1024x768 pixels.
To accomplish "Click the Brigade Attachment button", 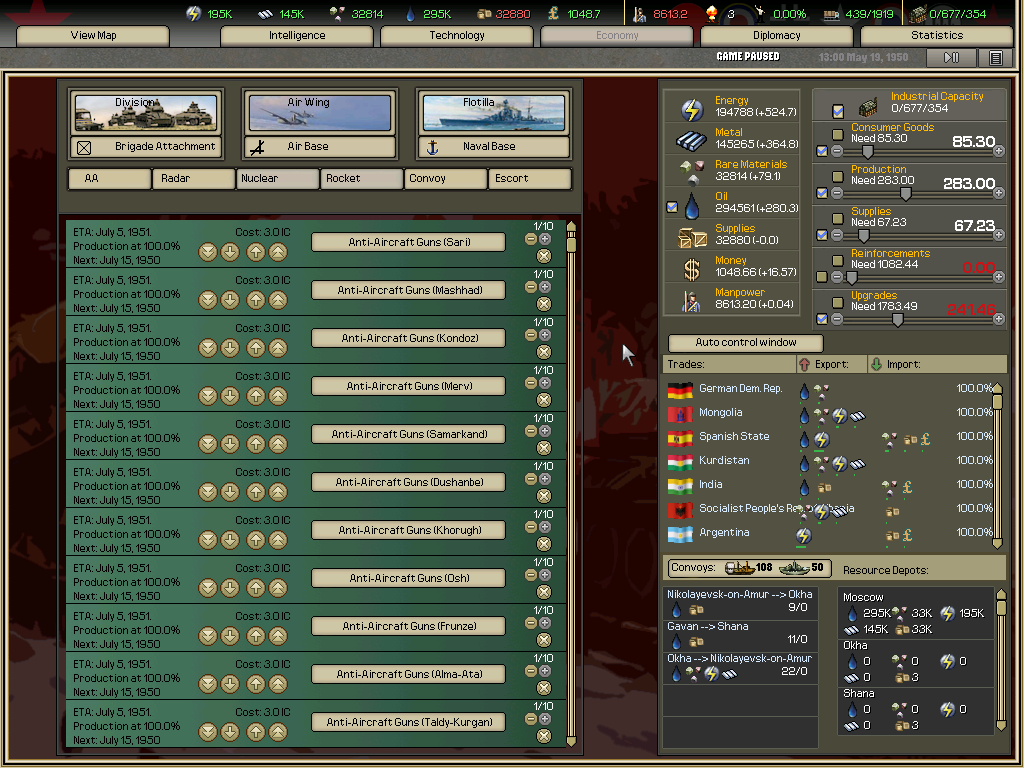I will [146, 147].
